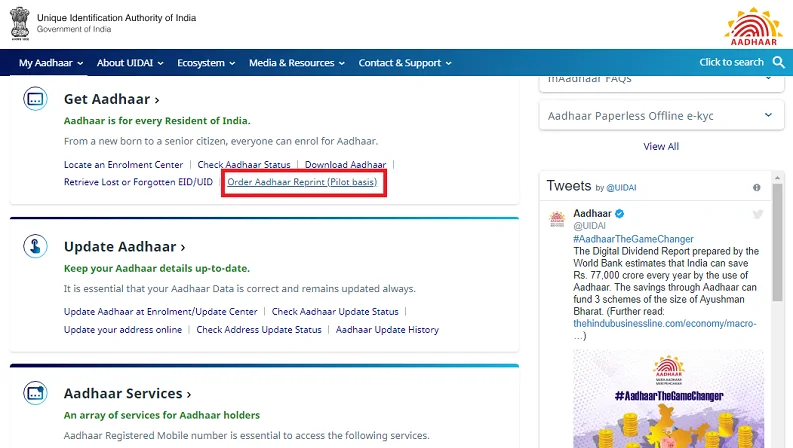Click the Aadhaar logo at top right
Image resolution: width=793 pixels, height=448 pixels.
pos(753,26)
